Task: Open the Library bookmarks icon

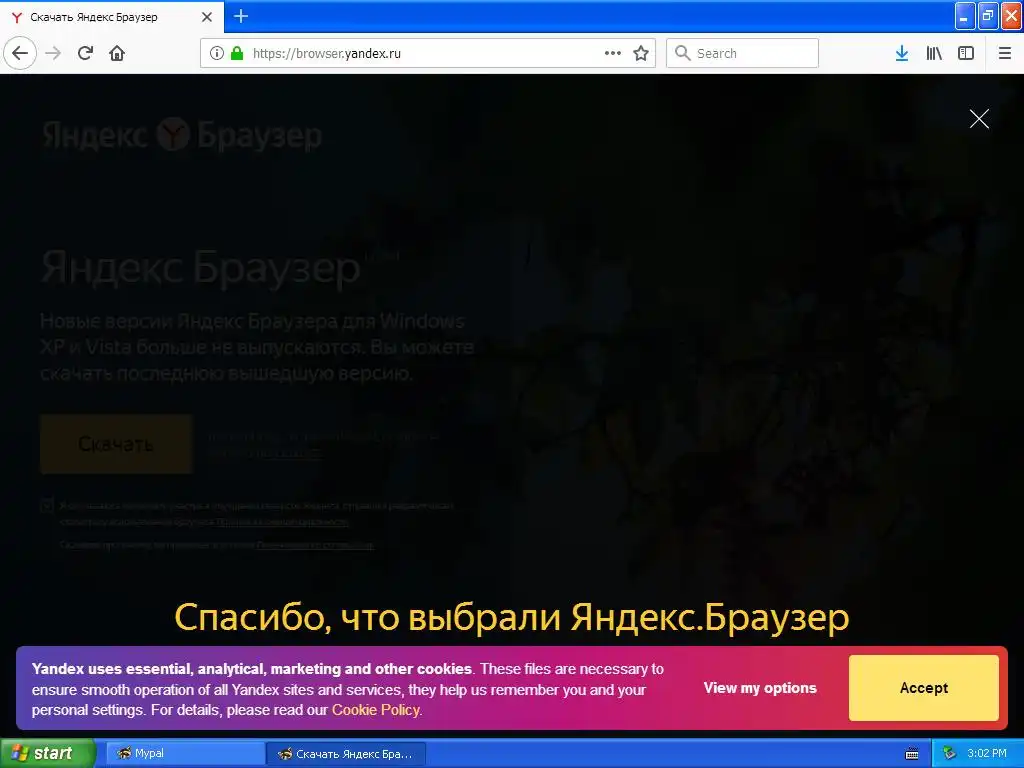Action: [x=934, y=53]
